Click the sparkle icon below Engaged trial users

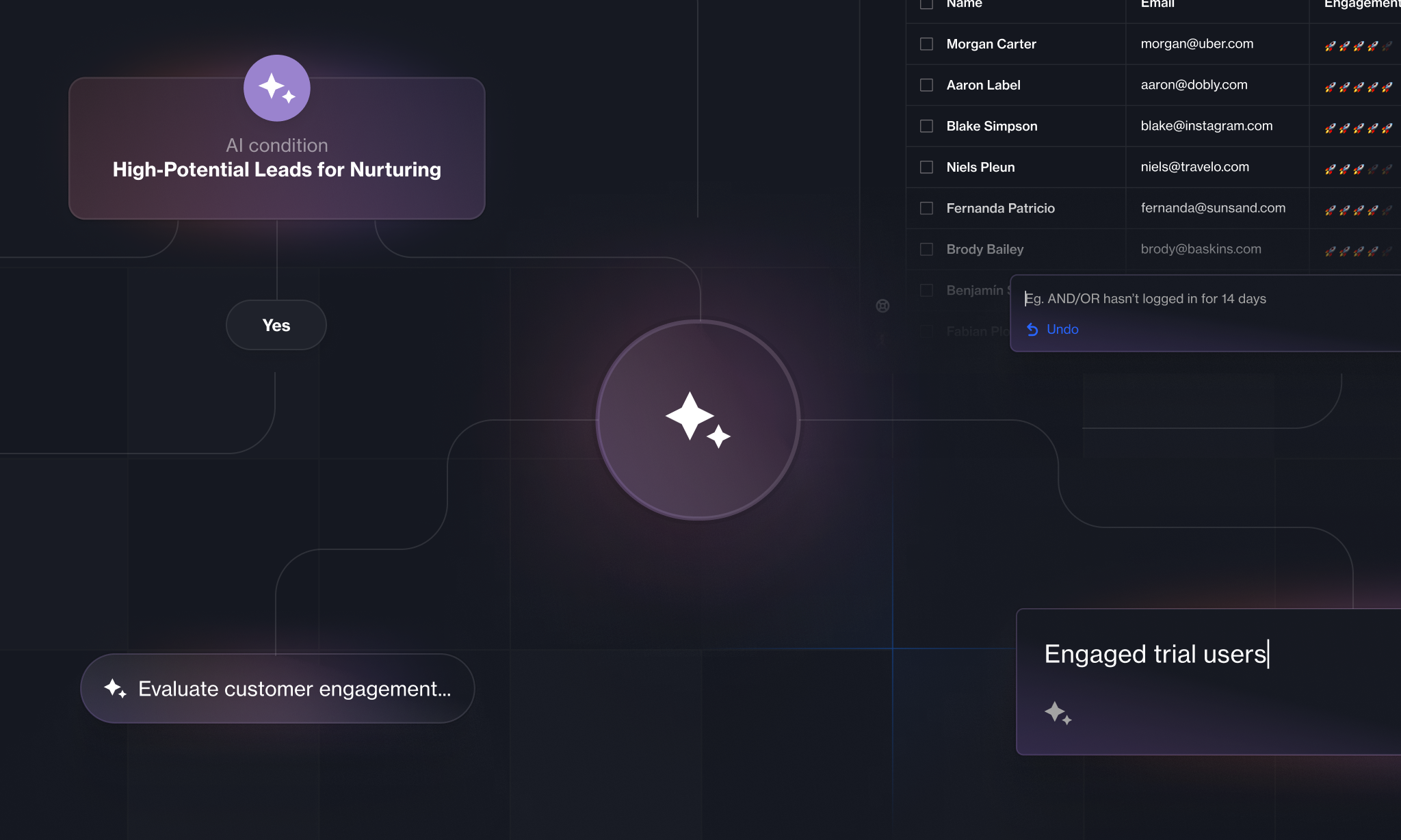1058,713
